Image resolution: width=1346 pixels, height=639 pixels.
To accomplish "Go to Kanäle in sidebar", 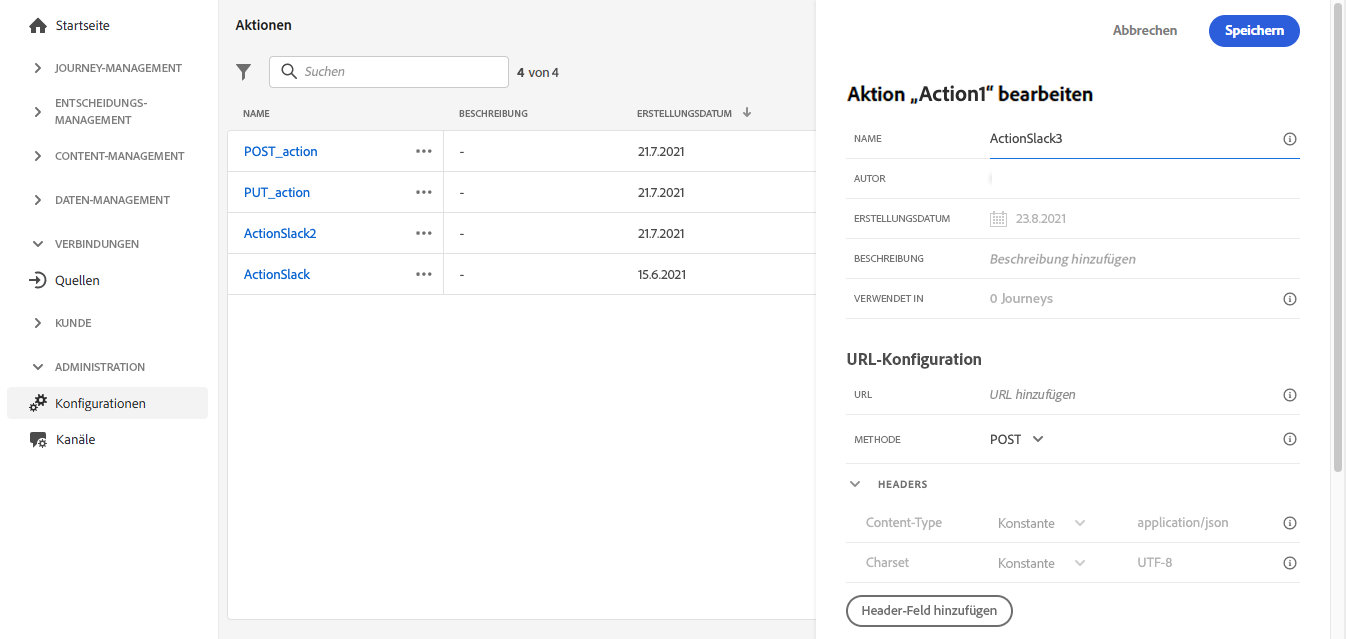I will pyautogui.click(x=75, y=440).
